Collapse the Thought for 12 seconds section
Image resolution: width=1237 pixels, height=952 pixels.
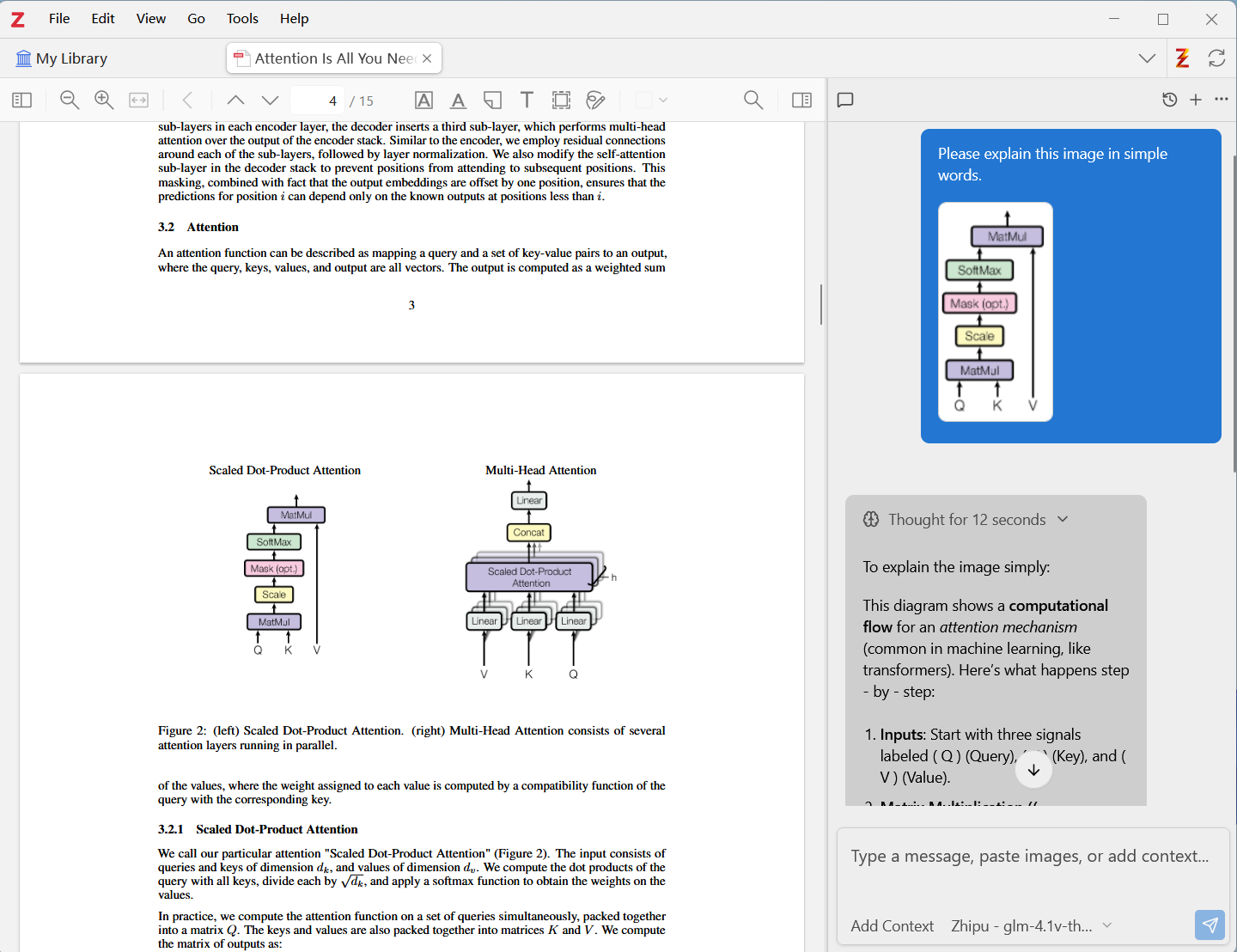1063,519
